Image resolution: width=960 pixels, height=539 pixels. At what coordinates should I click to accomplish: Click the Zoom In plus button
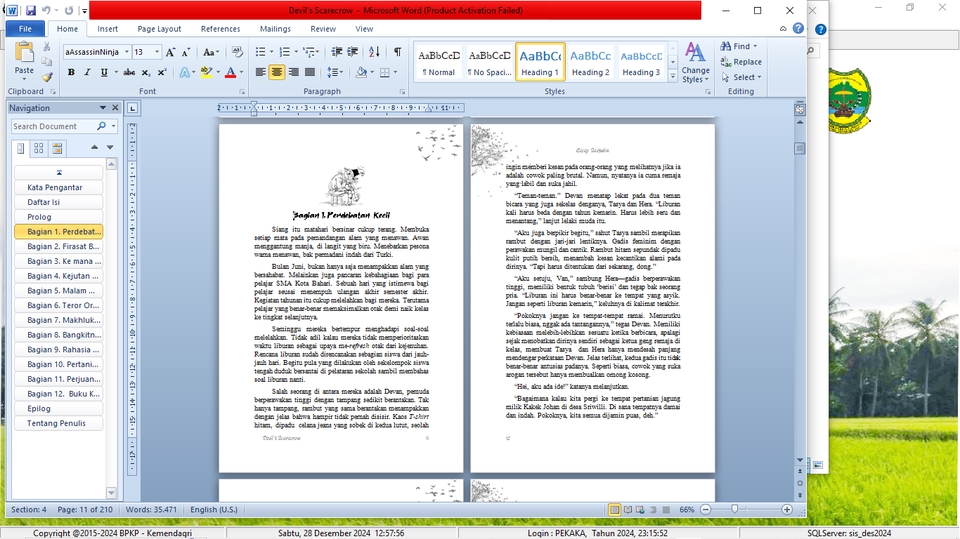pyautogui.click(x=787, y=510)
